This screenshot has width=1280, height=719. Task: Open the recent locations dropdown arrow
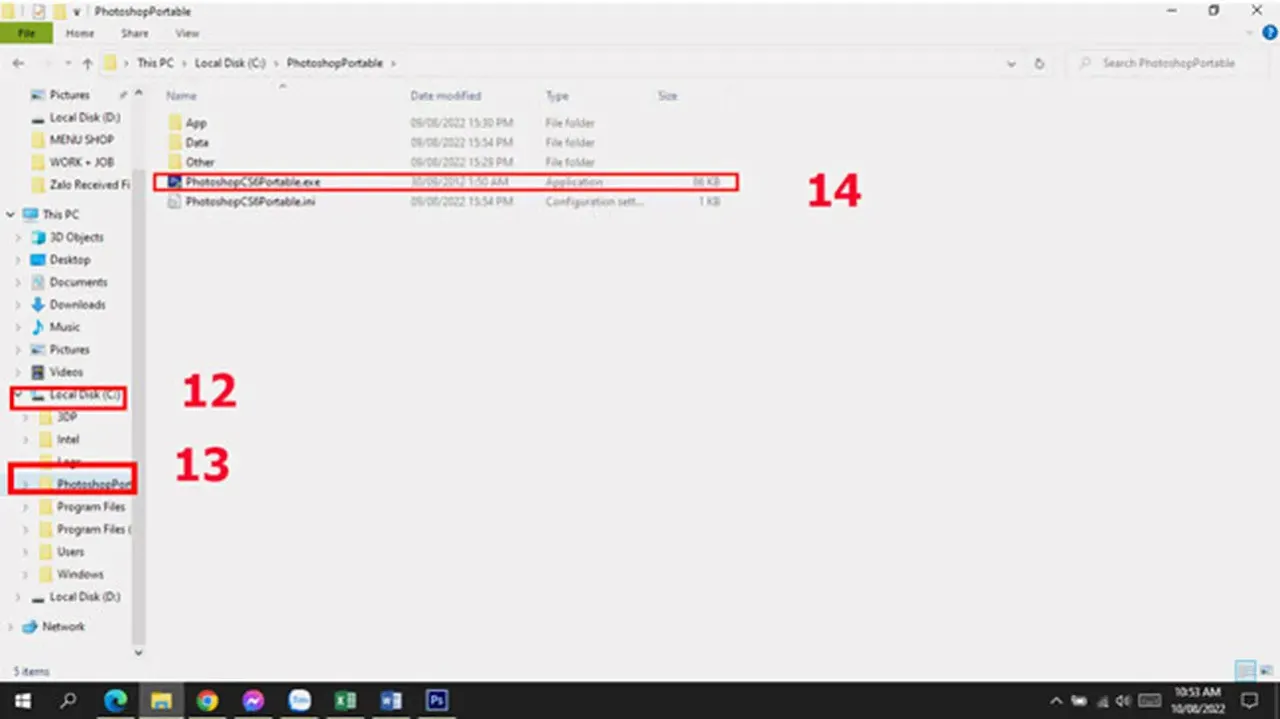pyautogui.click(x=69, y=63)
